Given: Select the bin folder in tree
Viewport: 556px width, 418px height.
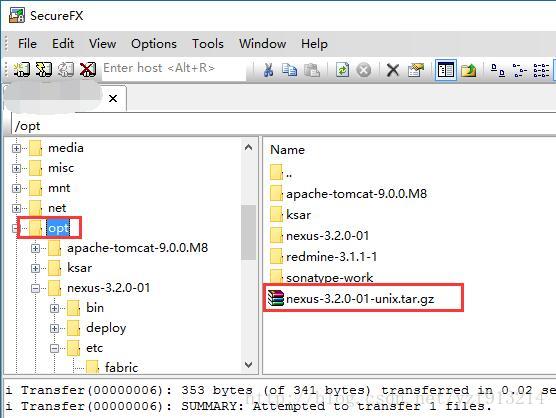Looking at the screenshot, I should 95,307.
